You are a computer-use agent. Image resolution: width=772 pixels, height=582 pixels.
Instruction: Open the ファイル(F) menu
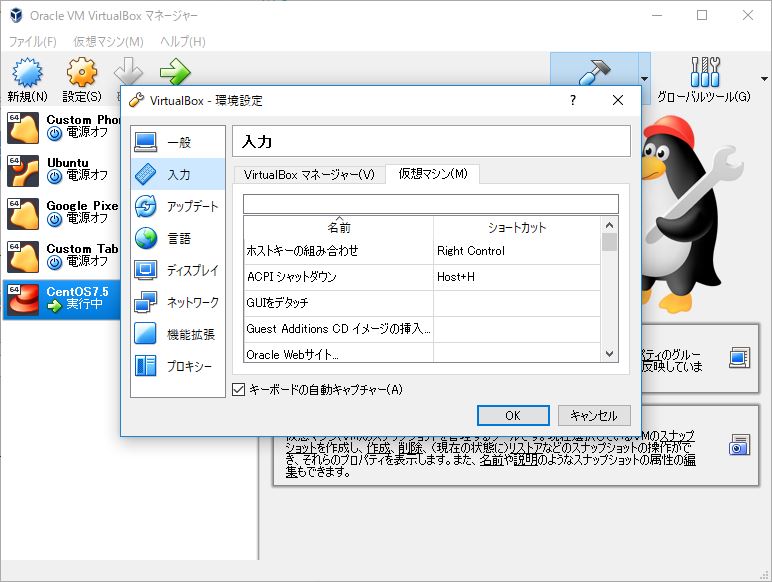(32, 42)
